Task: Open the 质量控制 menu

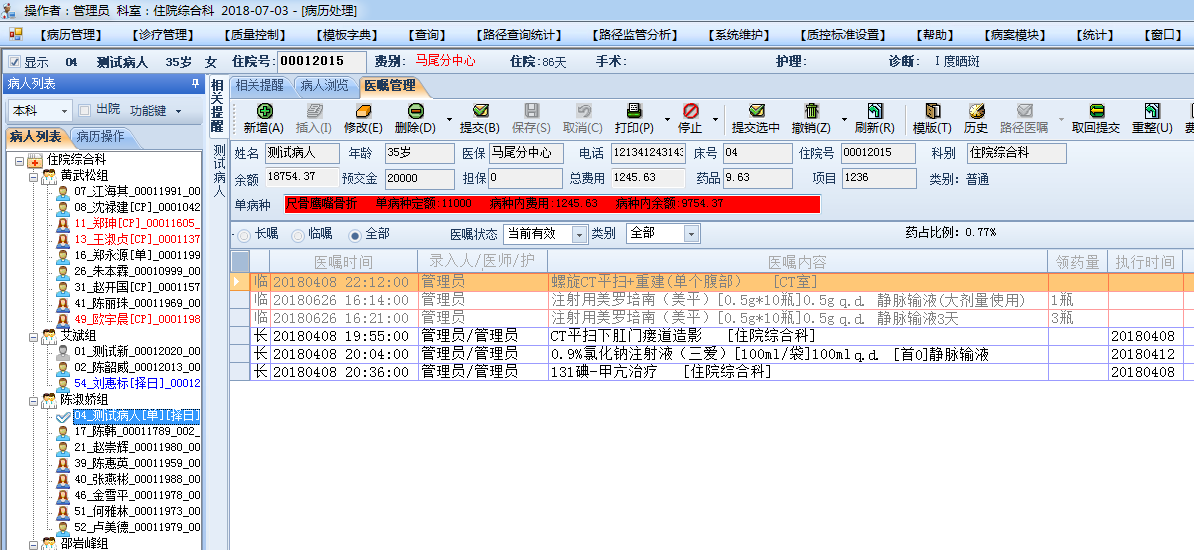Action: 255,34
